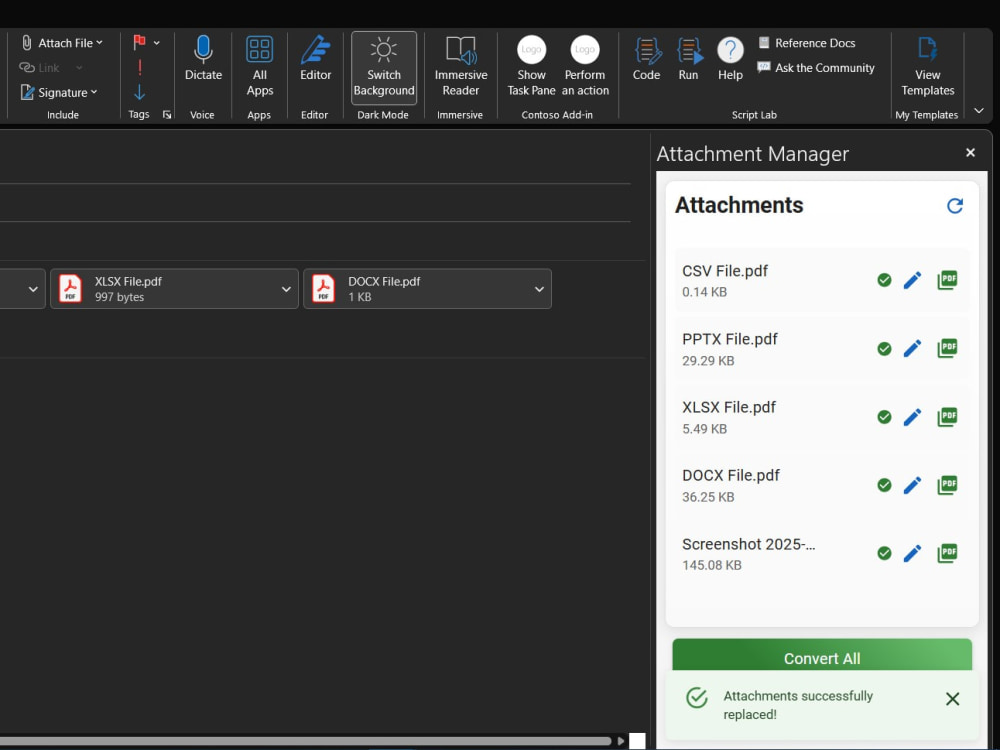
Task: Click the '36.25 KB' size text
Action: tap(708, 497)
